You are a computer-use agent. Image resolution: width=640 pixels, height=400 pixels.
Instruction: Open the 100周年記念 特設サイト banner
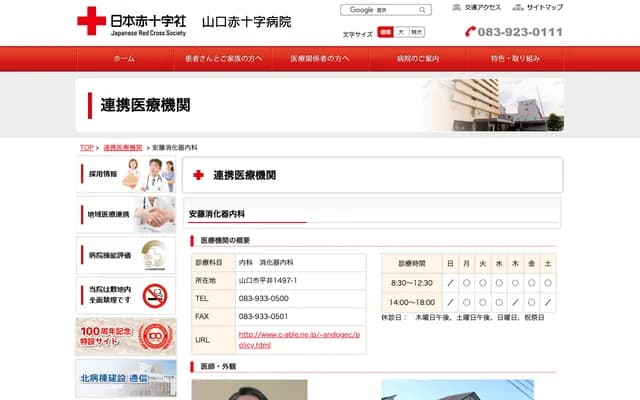[126, 337]
